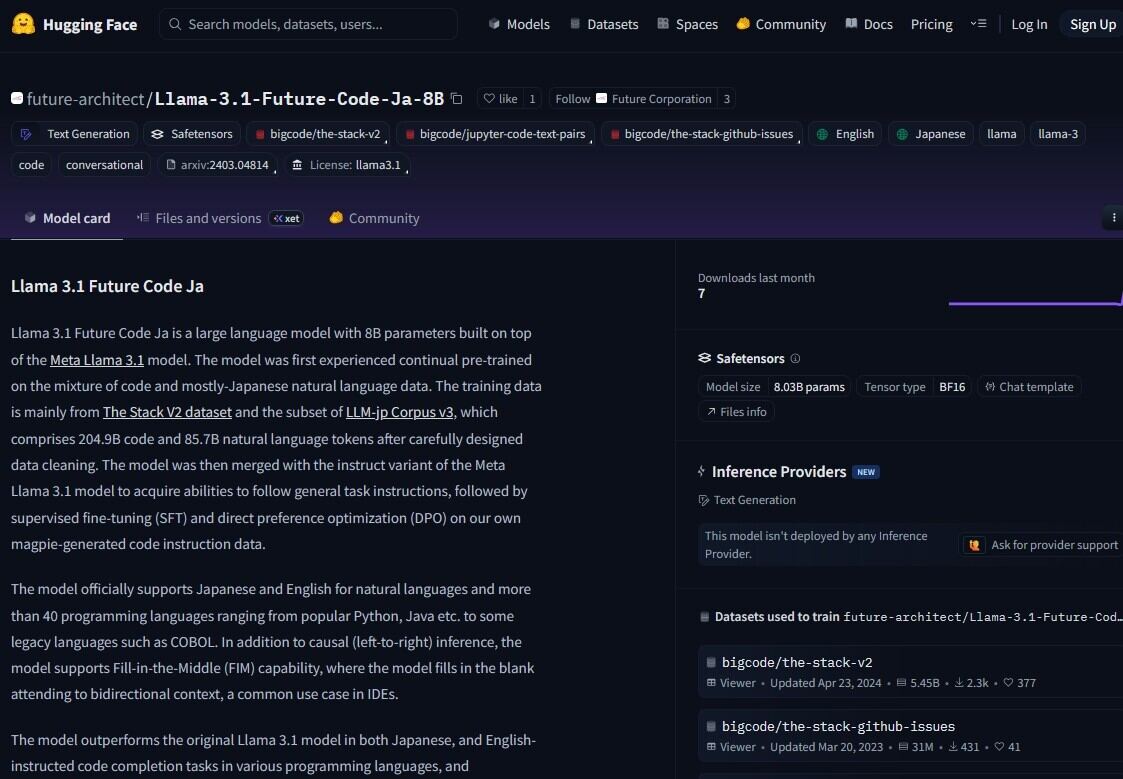Go to the Pricing page
Image resolution: width=1123 pixels, height=779 pixels.
click(x=932, y=24)
